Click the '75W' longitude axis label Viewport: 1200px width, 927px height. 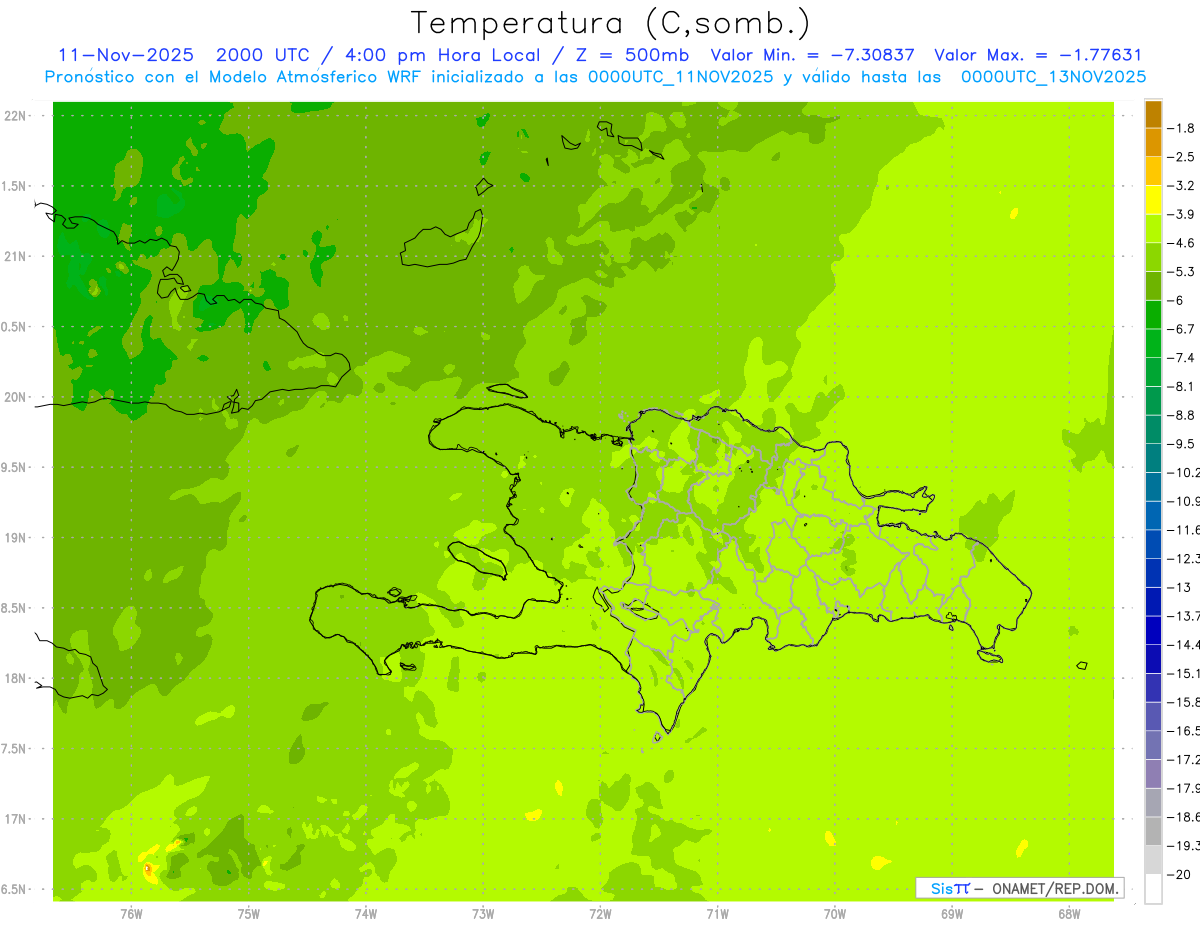coord(249,915)
